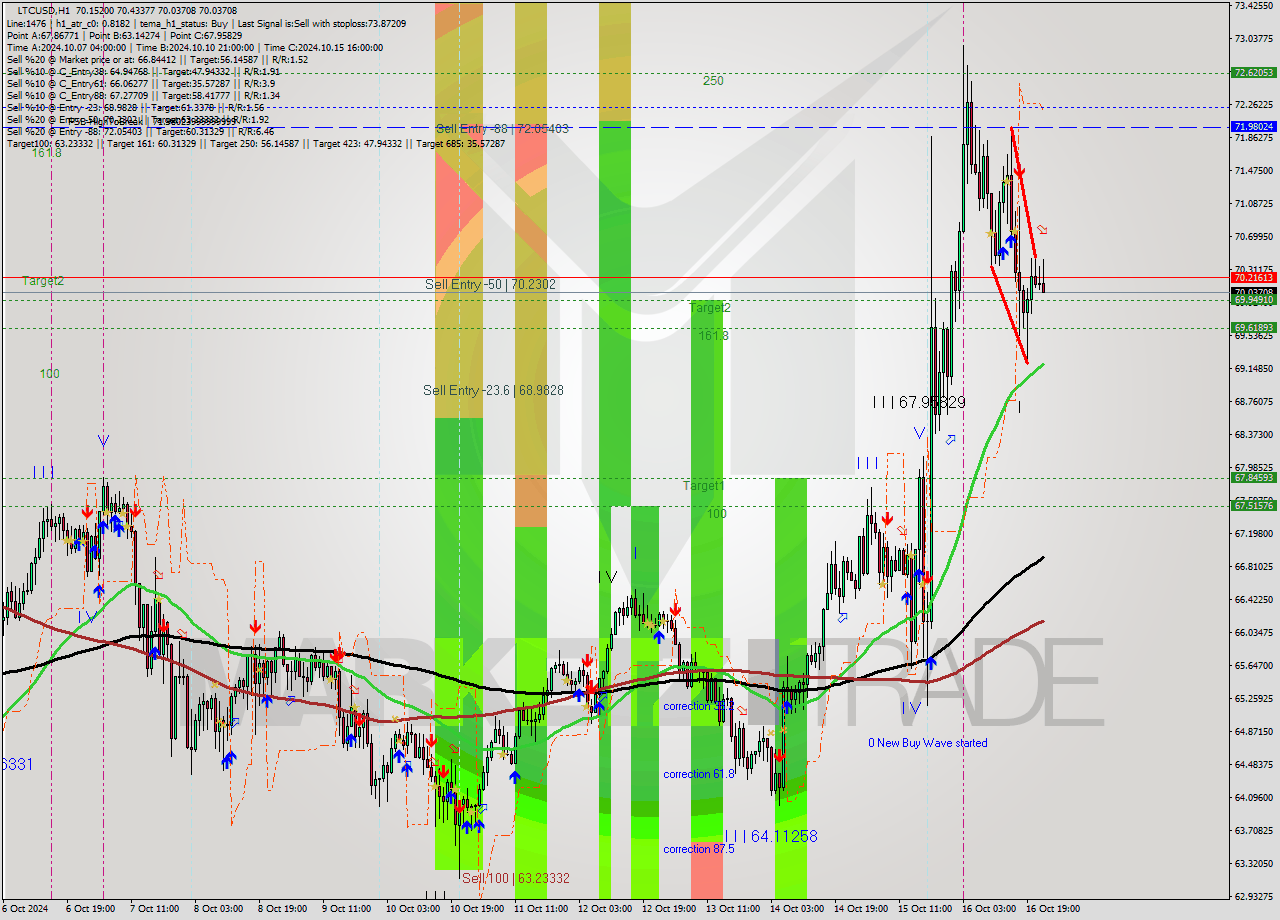Click the 69.14850 price axis value

[x=1254, y=368]
